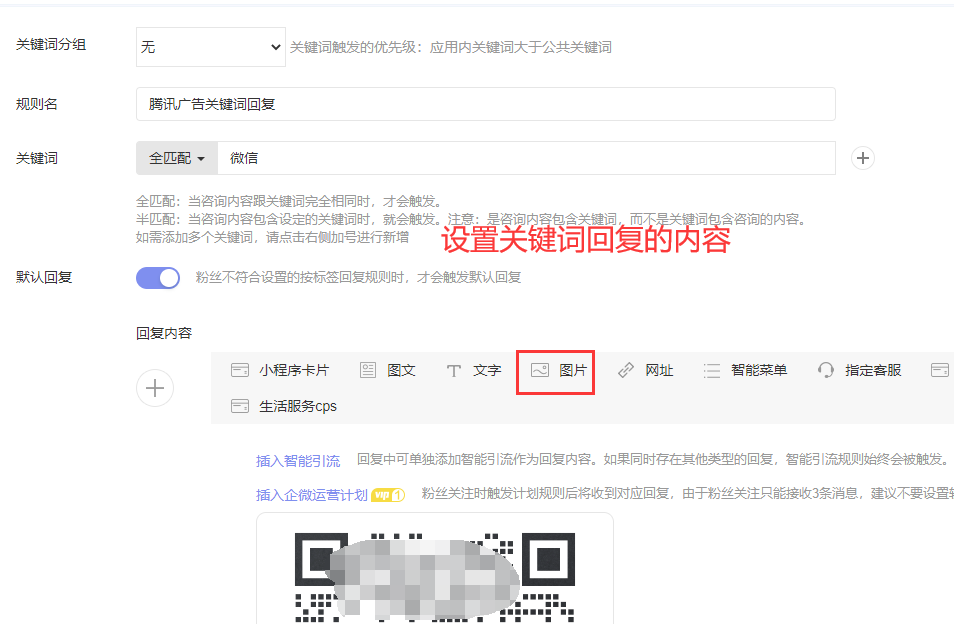The height and width of the screenshot is (624, 954).
Task: Add another keyword with the plus icon
Action: 862,158
